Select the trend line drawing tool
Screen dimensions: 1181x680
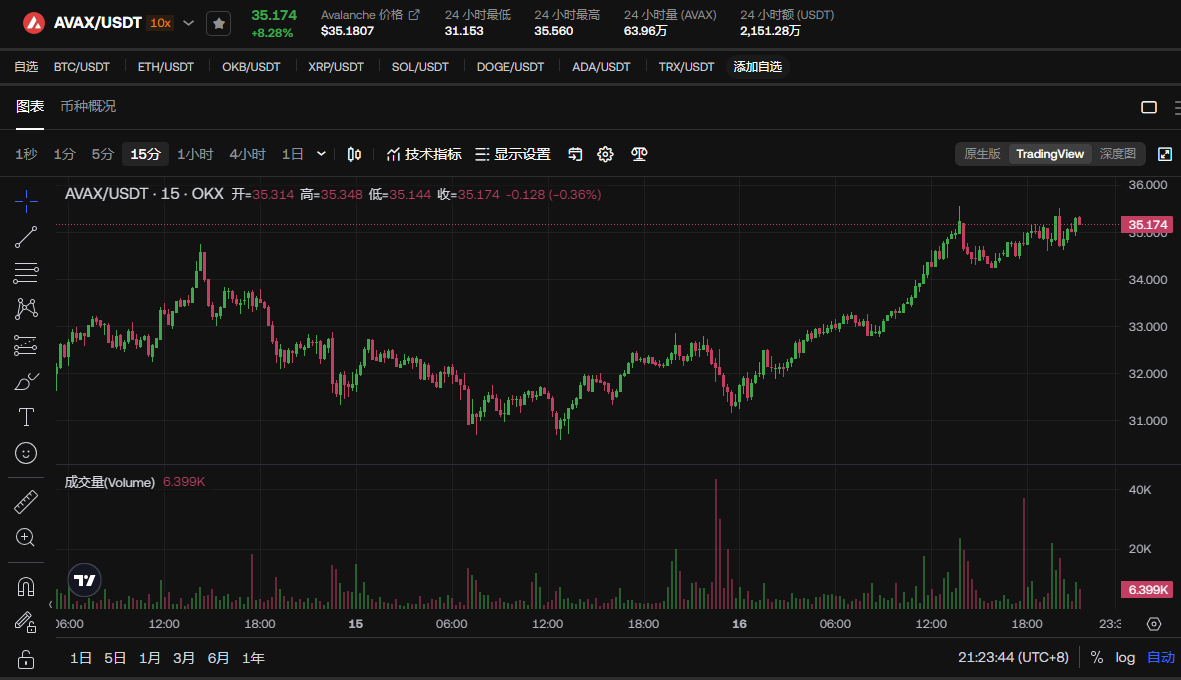[27, 237]
